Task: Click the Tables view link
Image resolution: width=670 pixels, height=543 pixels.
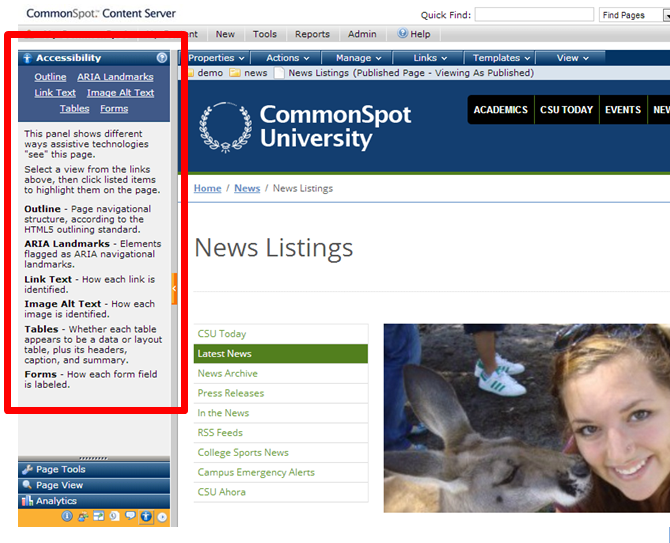Action: (74, 109)
